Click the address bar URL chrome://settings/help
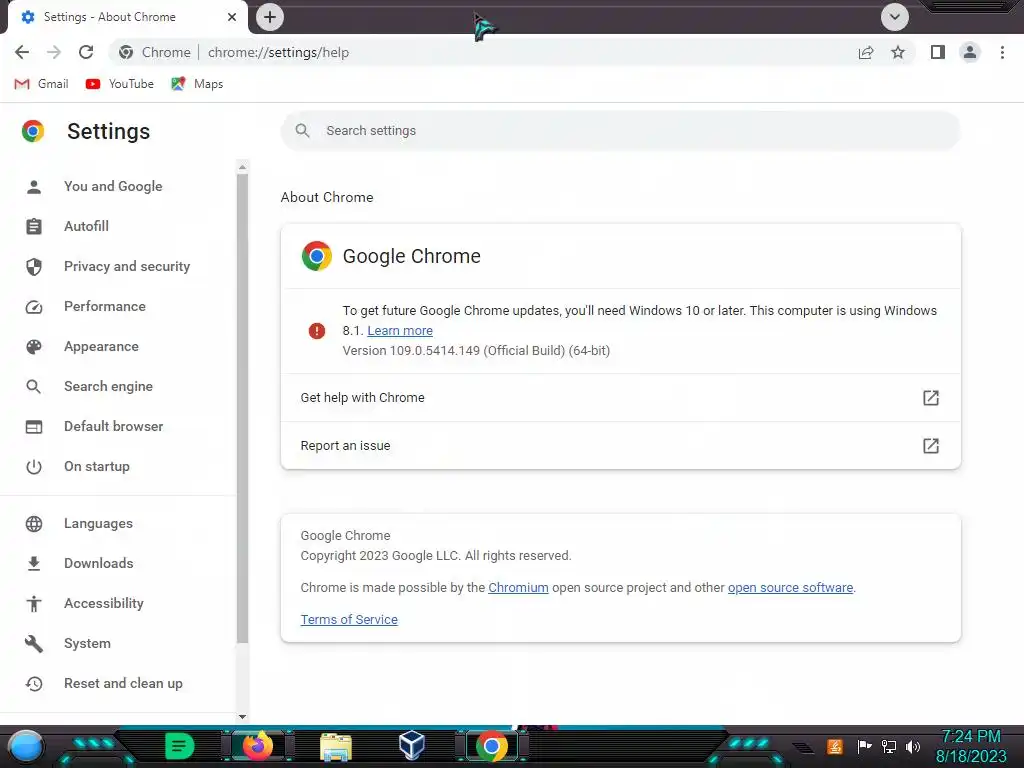This screenshot has width=1024, height=768. point(278,52)
